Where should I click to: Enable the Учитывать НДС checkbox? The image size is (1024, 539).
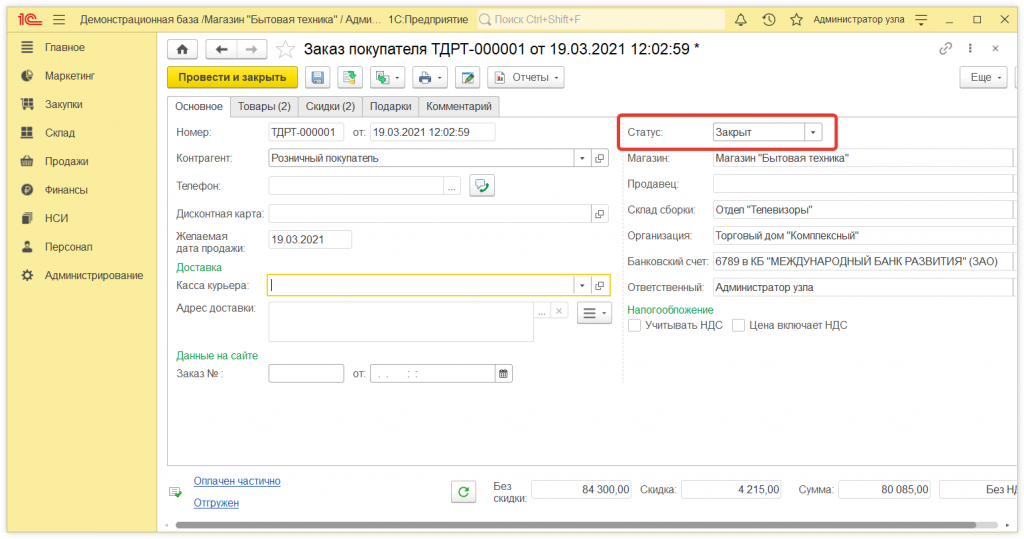[634, 325]
